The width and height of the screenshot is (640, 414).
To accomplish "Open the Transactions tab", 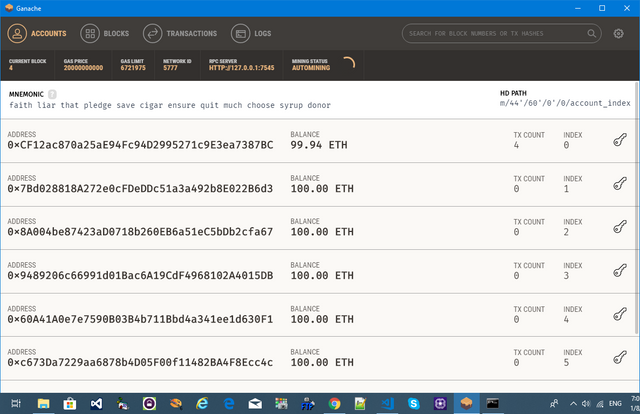I will coord(180,33).
